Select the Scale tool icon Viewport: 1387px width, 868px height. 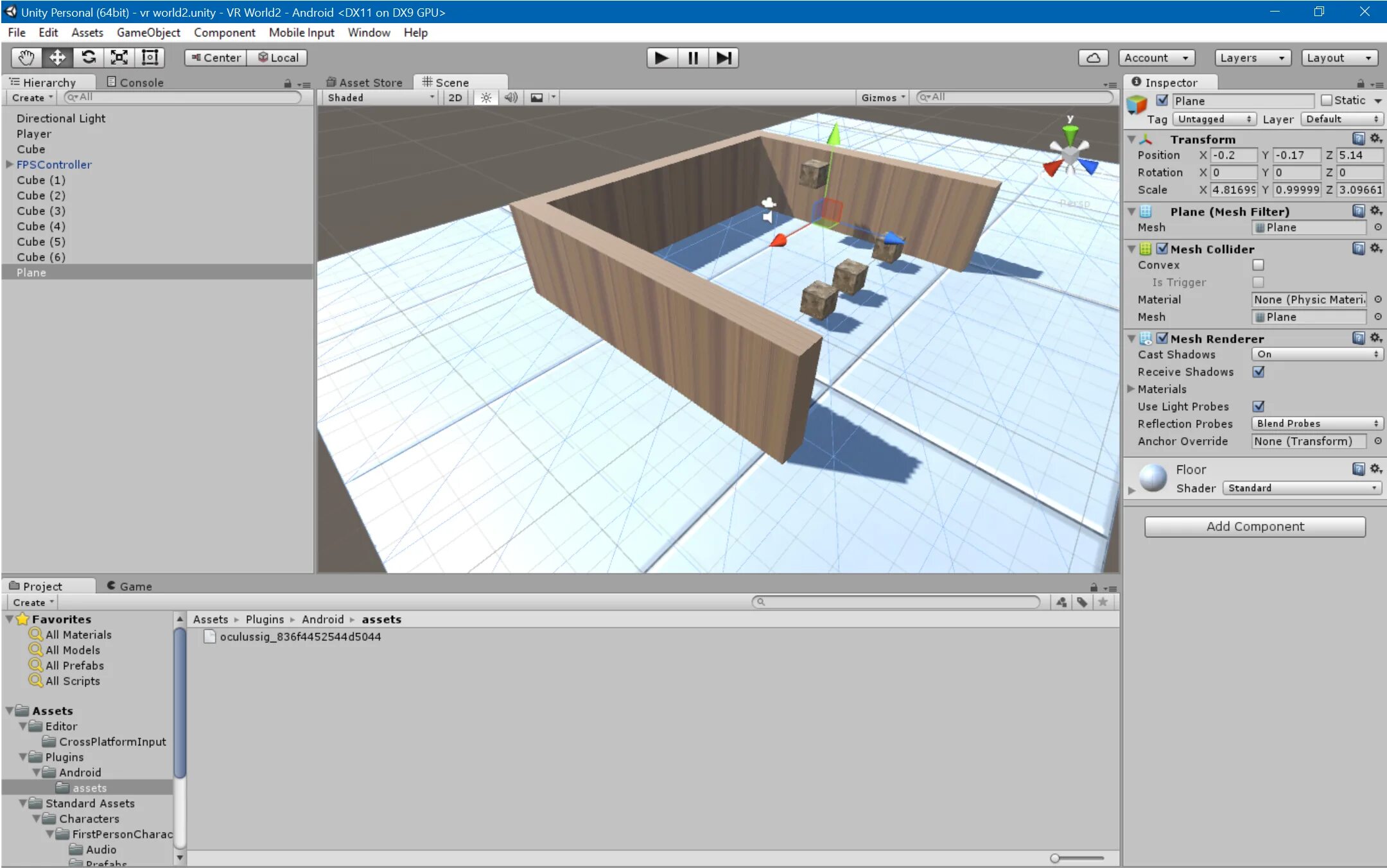pyautogui.click(x=119, y=58)
